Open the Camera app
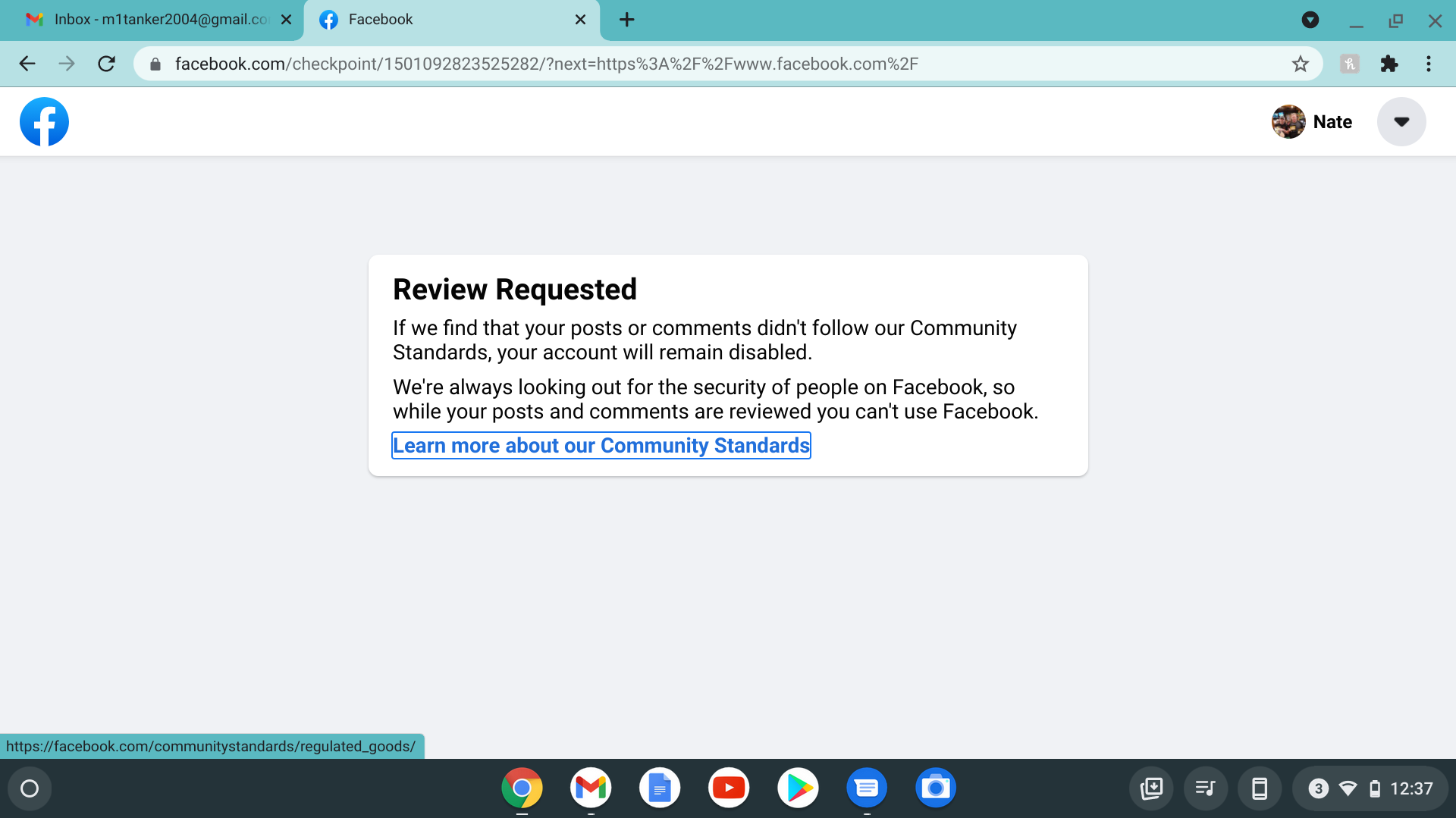1456x818 pixels. point(935,788)
